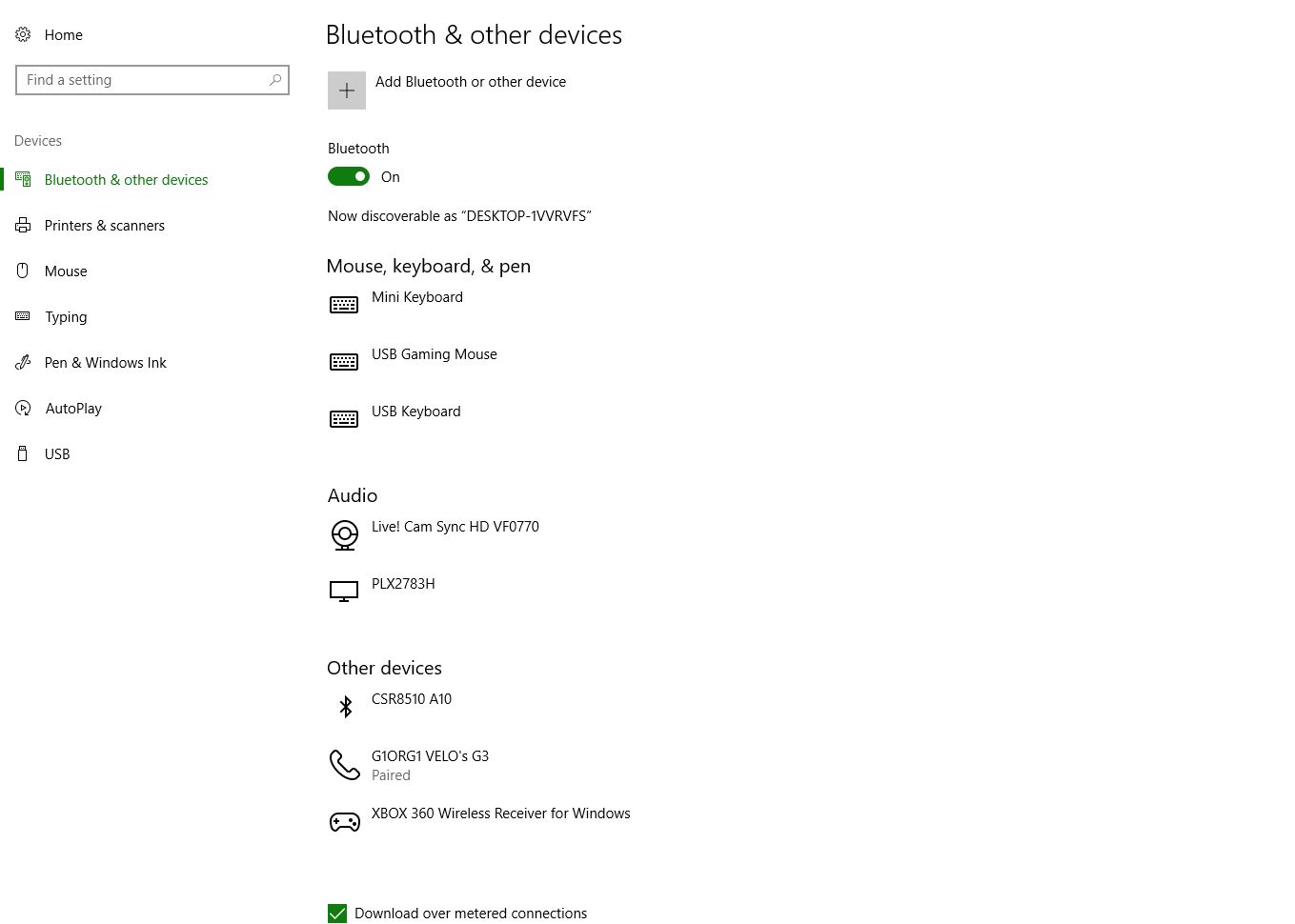Go to the Mouse settings page

point(66,271)
